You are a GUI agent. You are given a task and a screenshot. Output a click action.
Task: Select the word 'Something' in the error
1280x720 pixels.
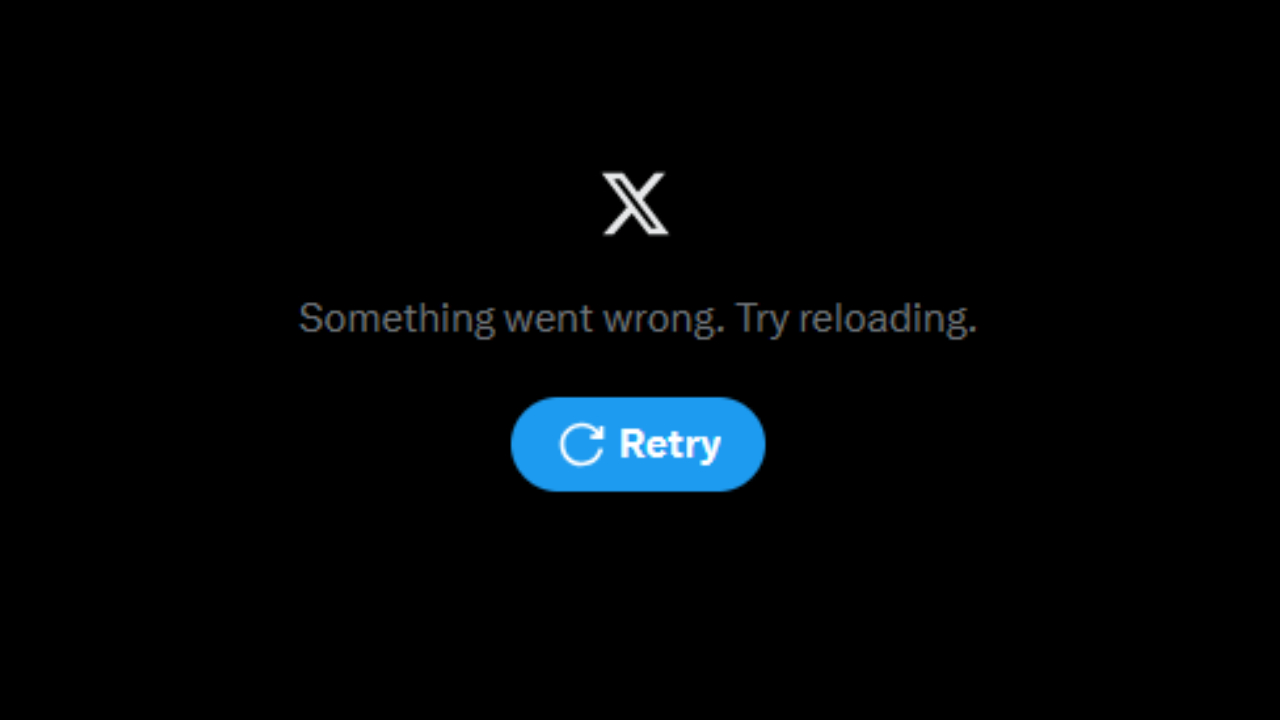(397, 320)
